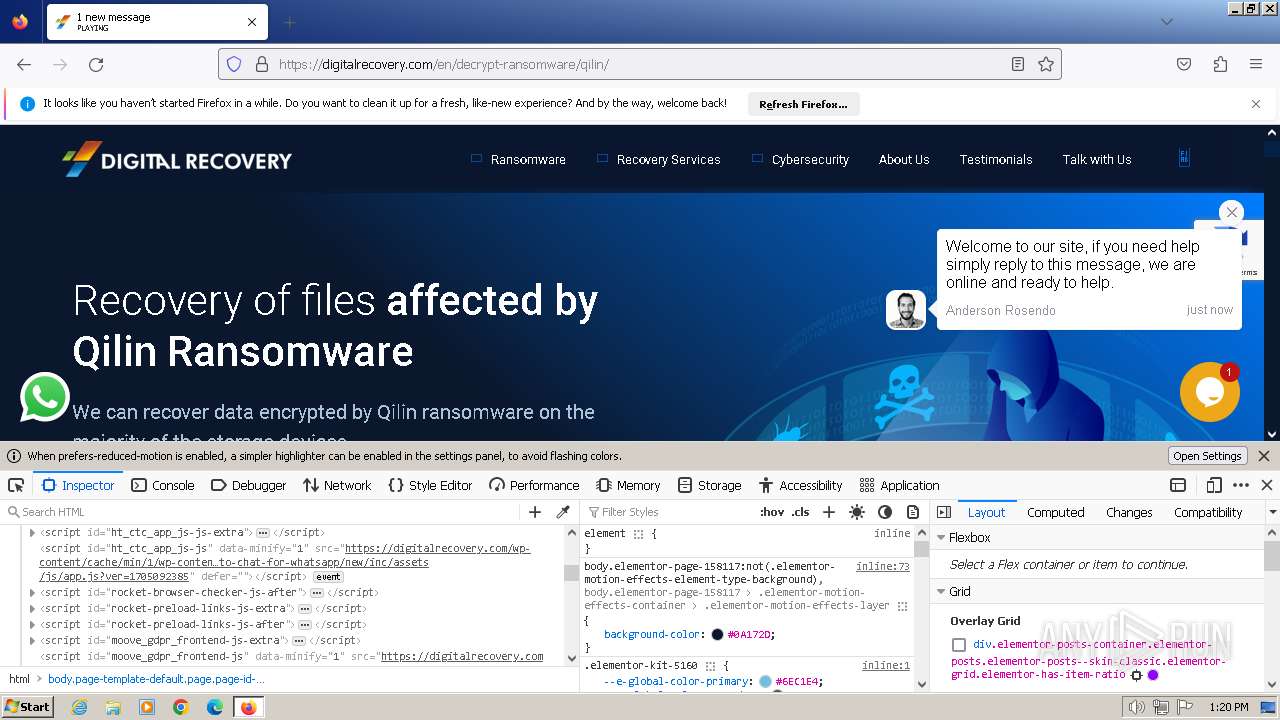The image size is (1280, 720).
Task: Expand the rocket-preload-links-js-extra script node
Action: (32, 609)
